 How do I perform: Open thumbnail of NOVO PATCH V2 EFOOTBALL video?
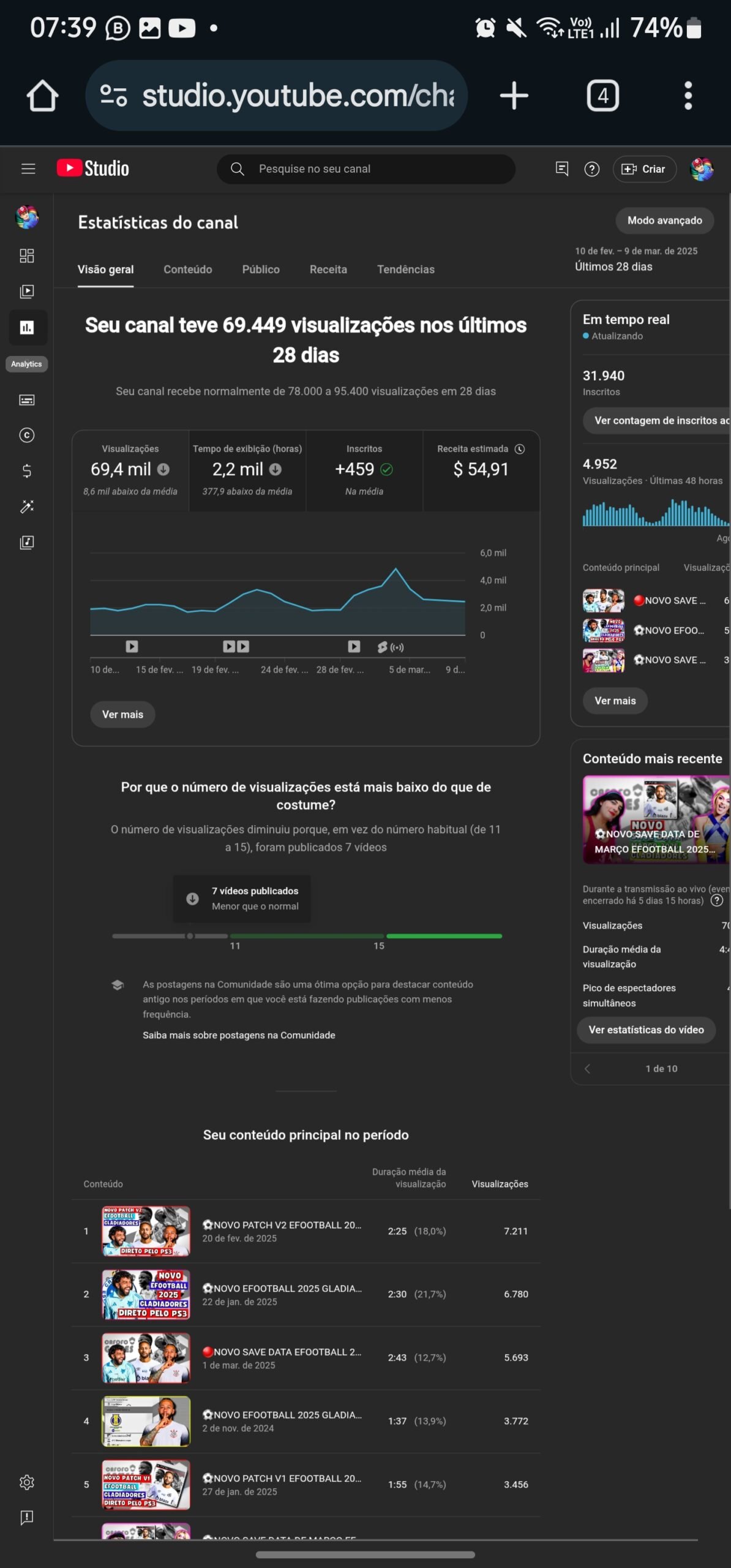[146, 1231]
